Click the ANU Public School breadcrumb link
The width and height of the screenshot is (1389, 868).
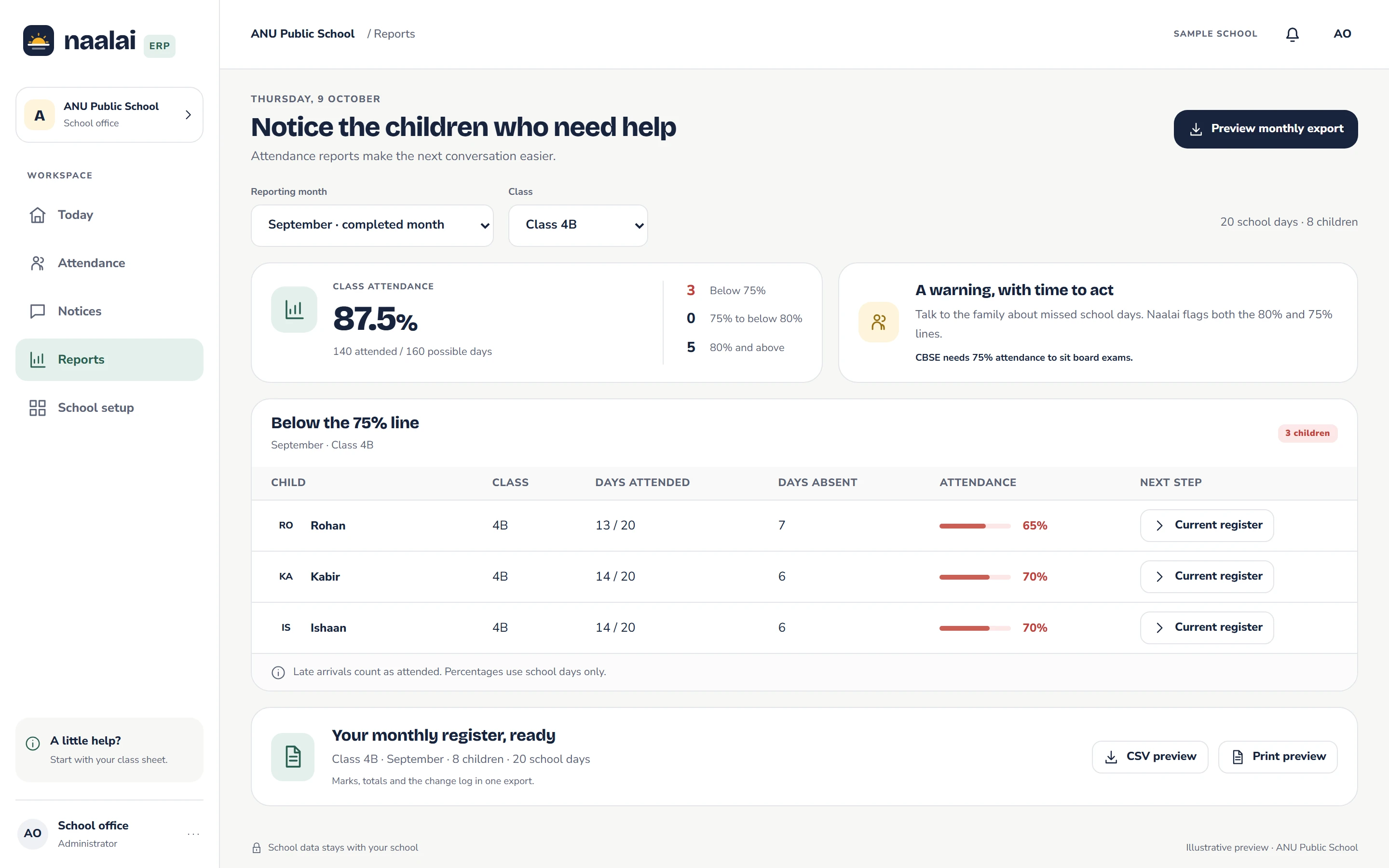pyautogui.click(x=302, y=34)
